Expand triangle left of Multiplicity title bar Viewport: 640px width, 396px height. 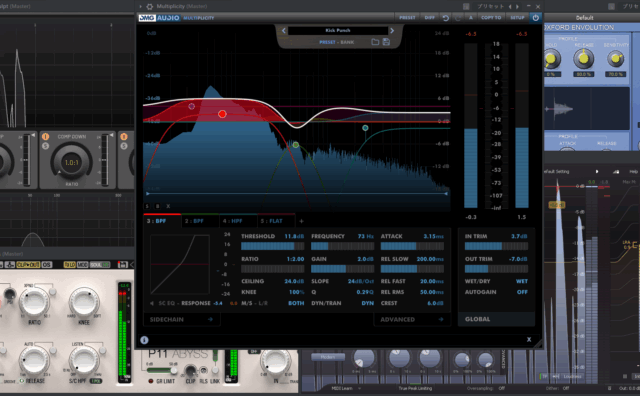pyautogui.click(x=140, y=7)
